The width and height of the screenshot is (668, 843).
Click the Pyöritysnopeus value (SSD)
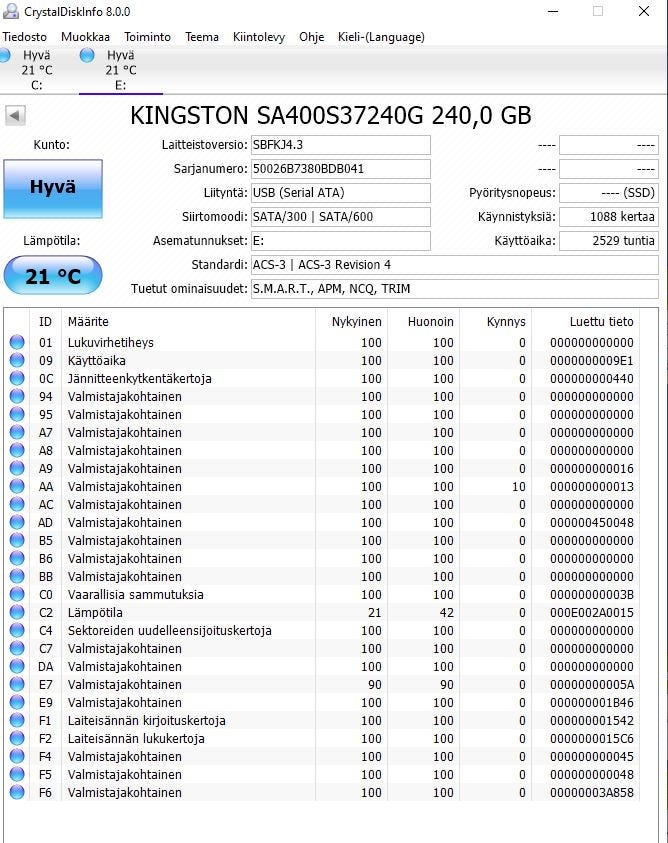(x=609, y=193)
